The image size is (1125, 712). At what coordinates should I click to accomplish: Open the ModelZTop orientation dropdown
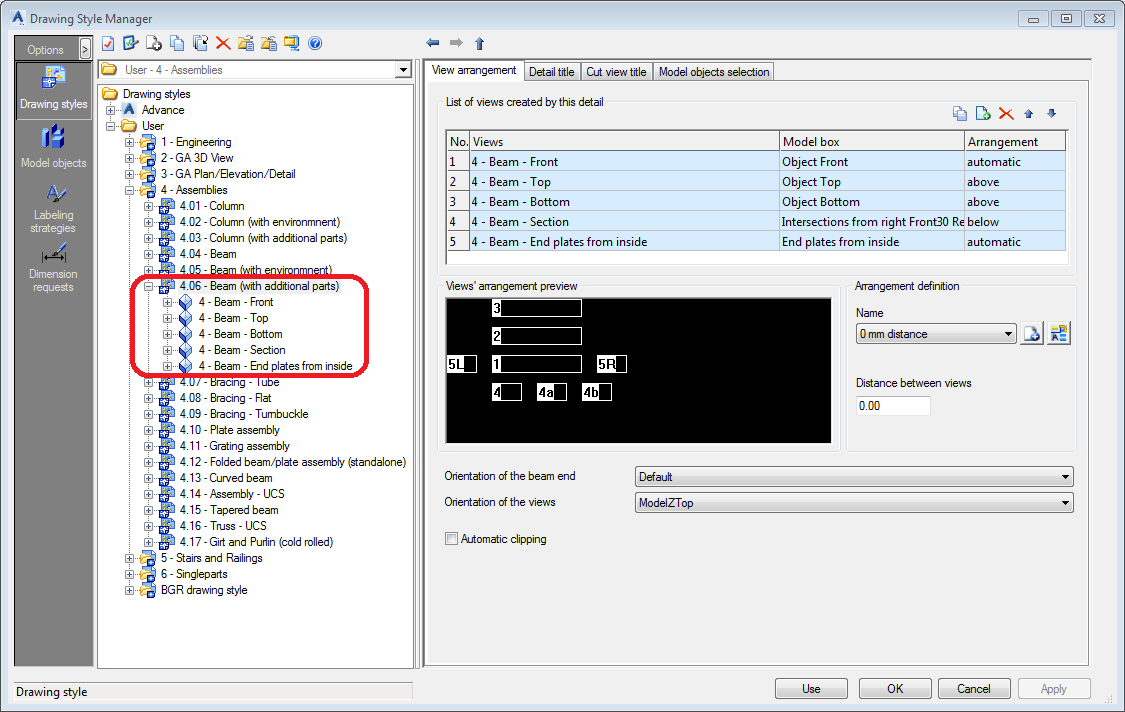click(1065, 503)
